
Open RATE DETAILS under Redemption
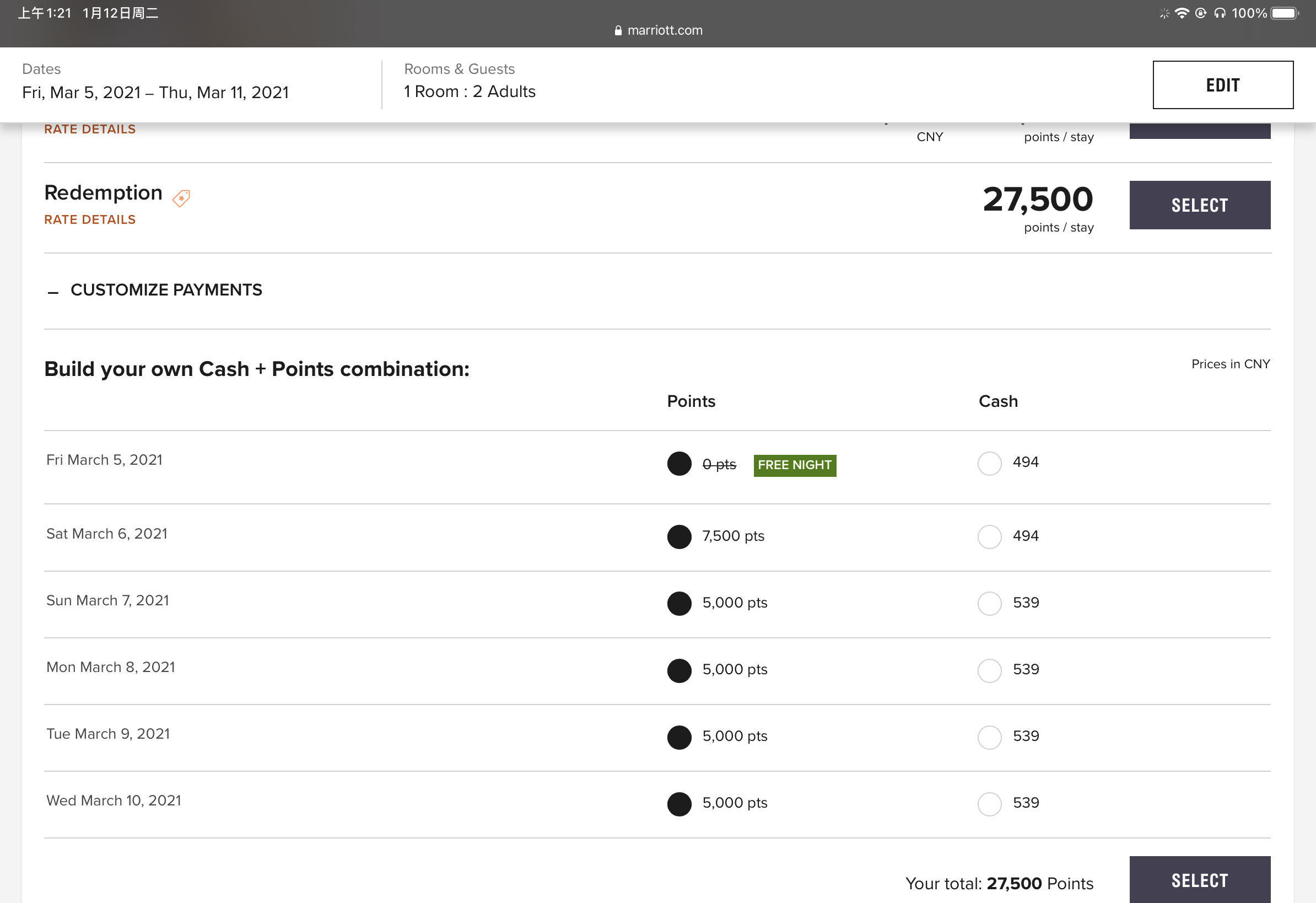click(90, 220)
